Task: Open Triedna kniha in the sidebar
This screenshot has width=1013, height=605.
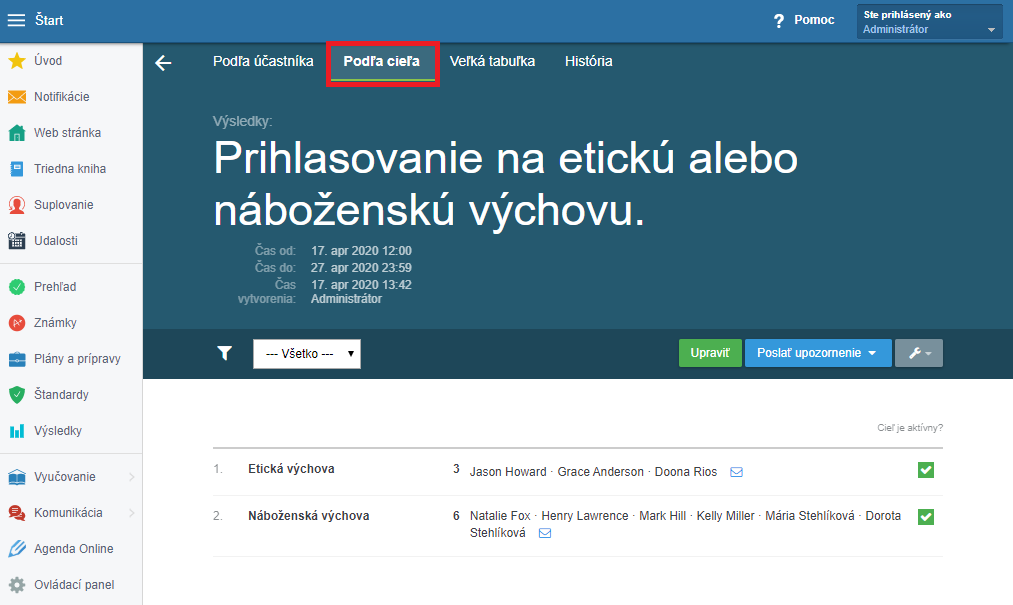Action: (71, 169)
